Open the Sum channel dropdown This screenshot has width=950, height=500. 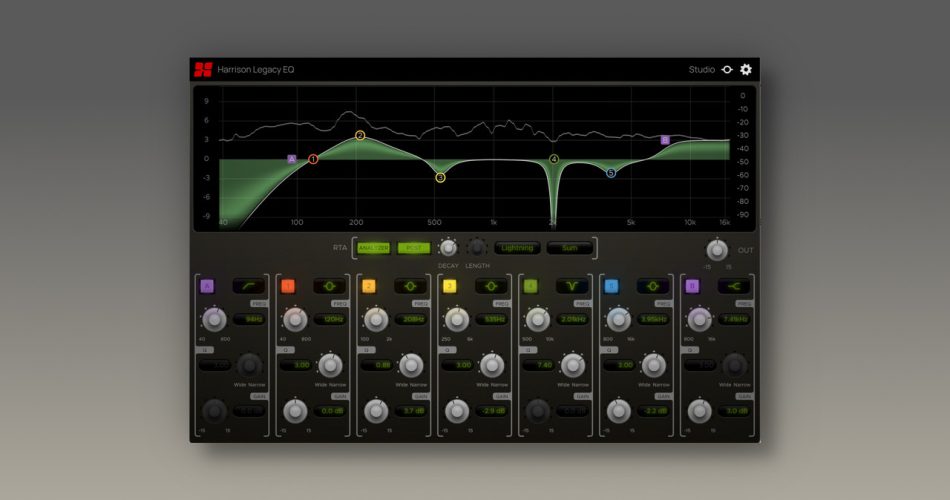coord(570,248)
